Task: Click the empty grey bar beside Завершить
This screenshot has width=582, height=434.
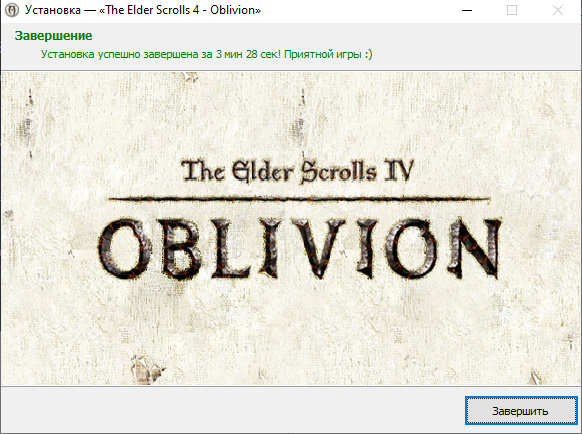Action: (x=232, y=410)
